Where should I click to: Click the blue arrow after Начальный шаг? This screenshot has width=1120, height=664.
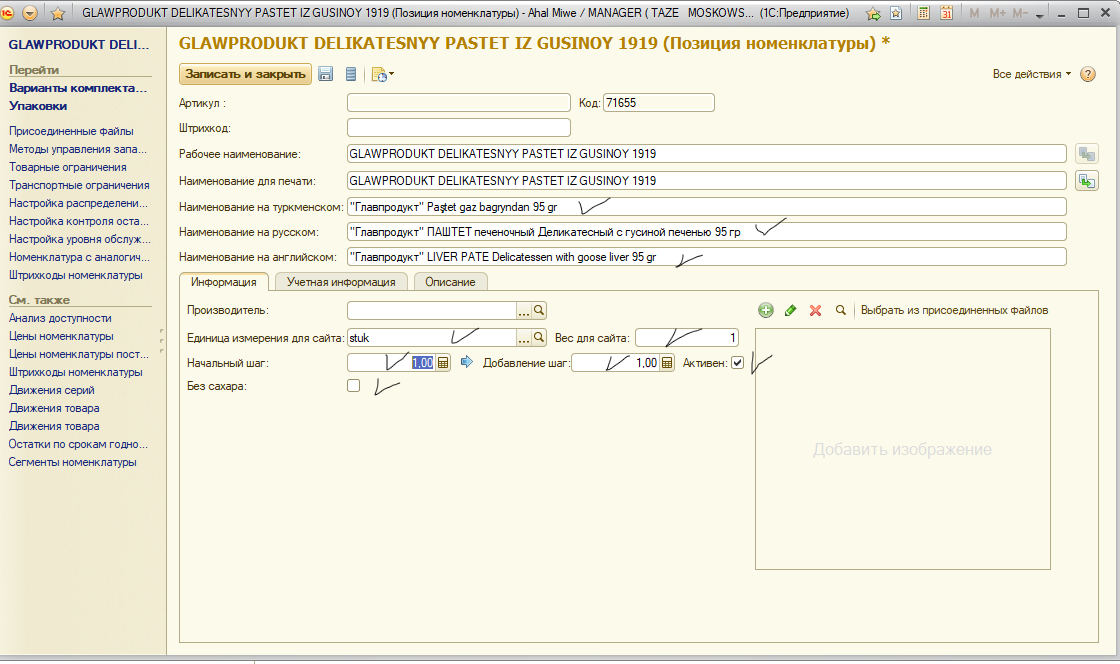(x=465, y=363)
